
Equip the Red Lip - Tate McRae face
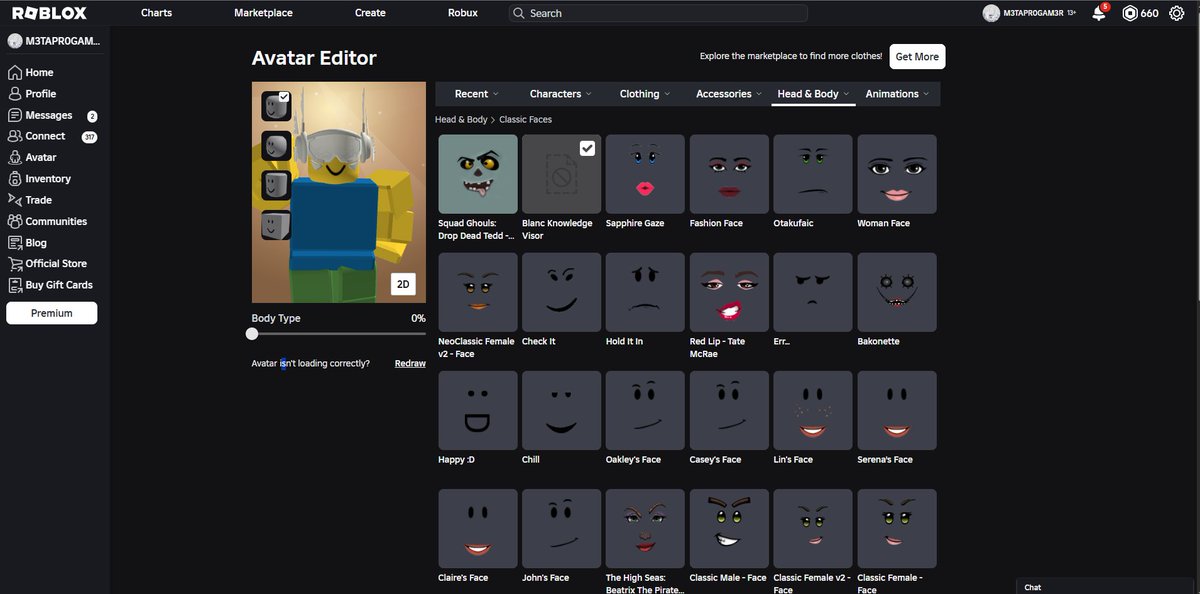click(729, 292)
